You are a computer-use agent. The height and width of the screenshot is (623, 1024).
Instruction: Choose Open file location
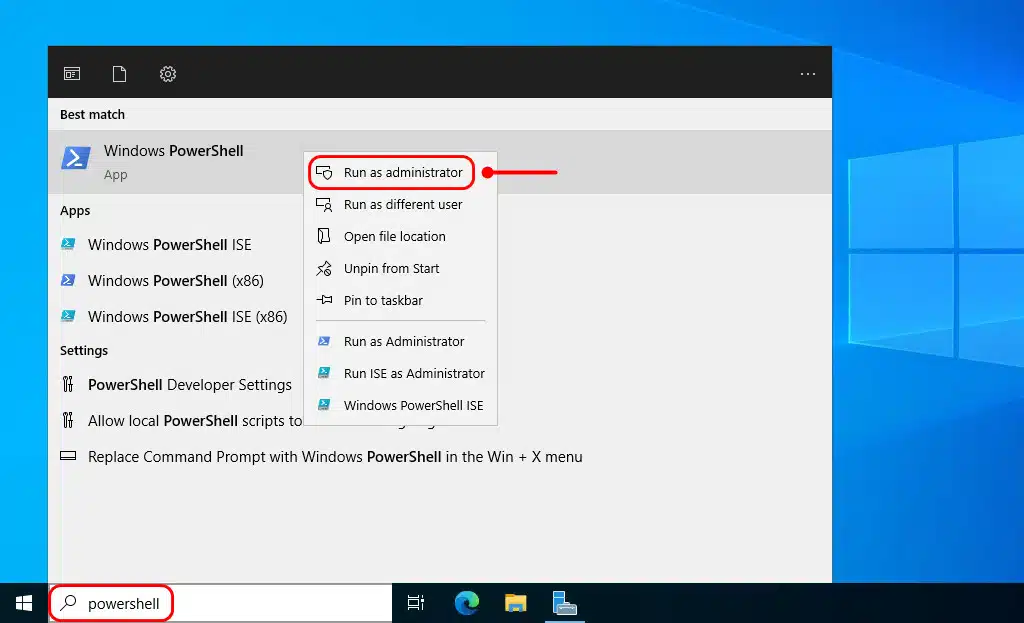(x=390, y=236)
